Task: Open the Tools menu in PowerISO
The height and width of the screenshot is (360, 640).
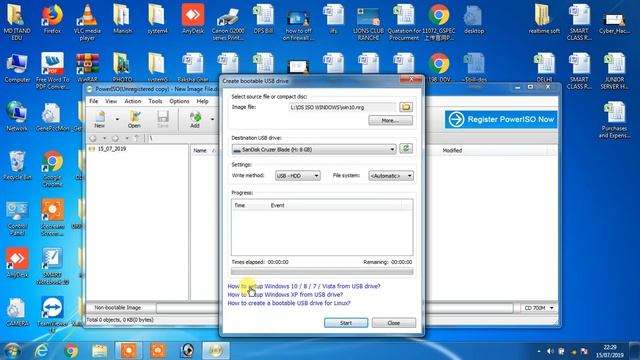Action: [155, 101]
